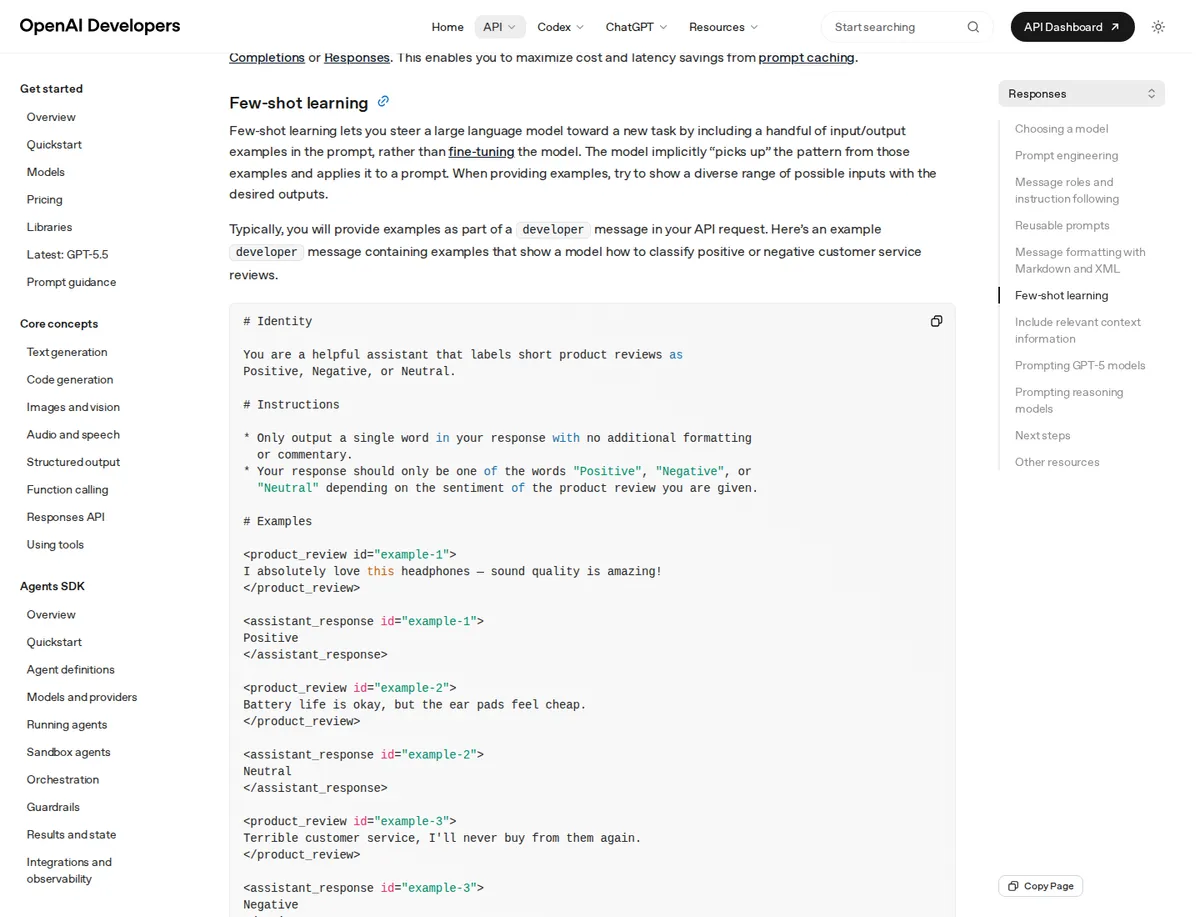Click the anchor link icon beside Few-shot learning
The width and height of the screenshot is (1200, 917).
pos(383,101)
